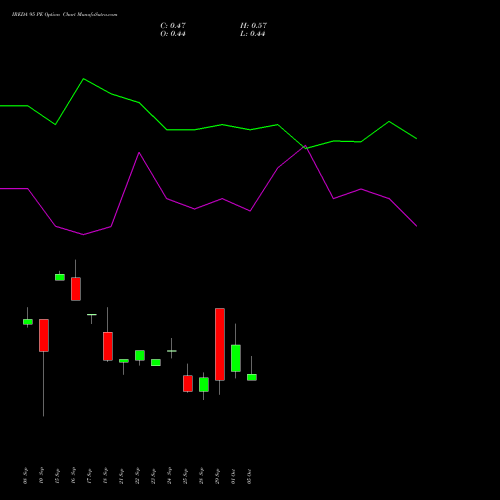This screenshot has width=500, height=500.
Task: Select the 17 Sep doji candle
Action: [x=92, y=315]
